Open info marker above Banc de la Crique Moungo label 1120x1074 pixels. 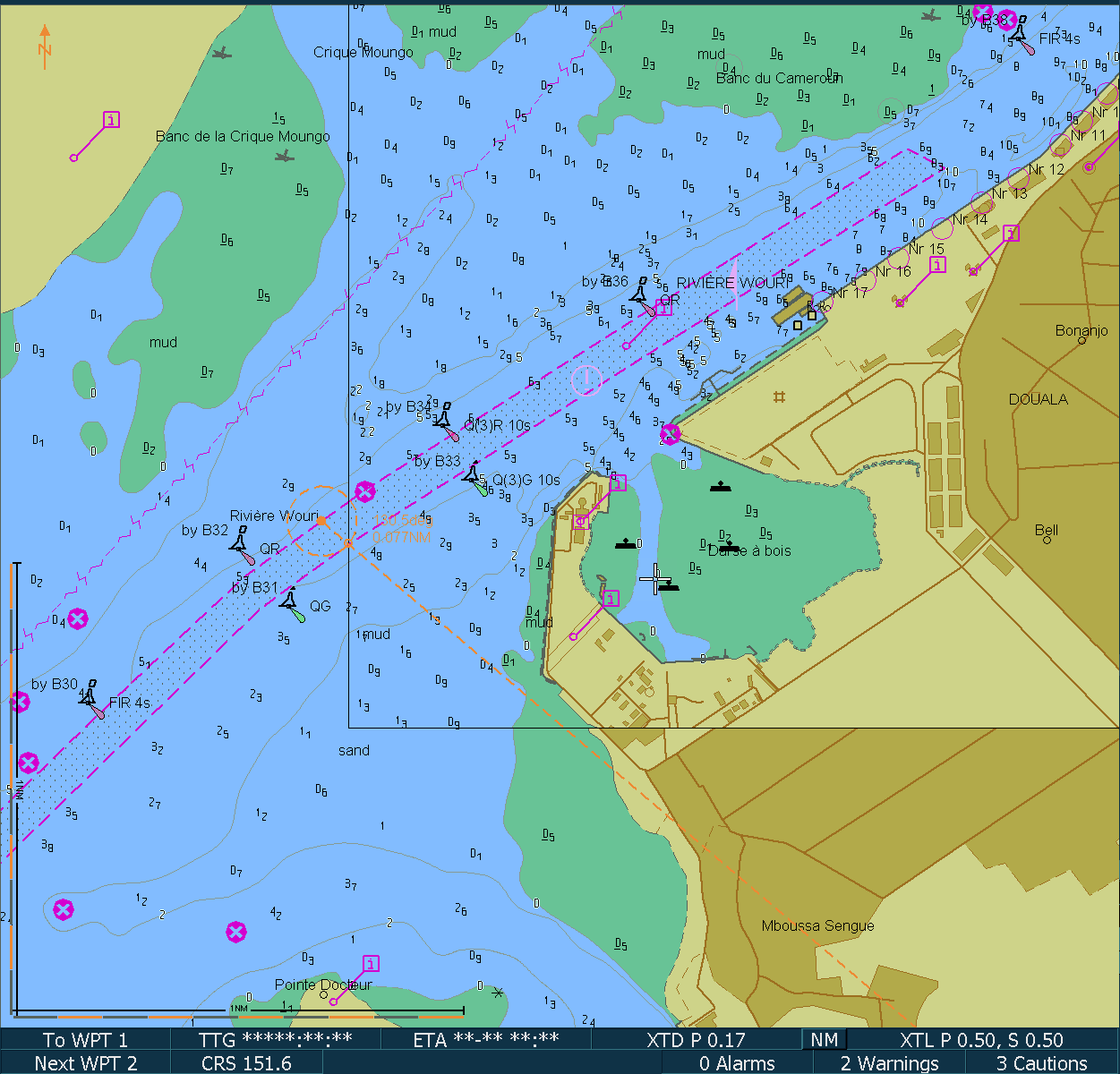click(111, 120)
